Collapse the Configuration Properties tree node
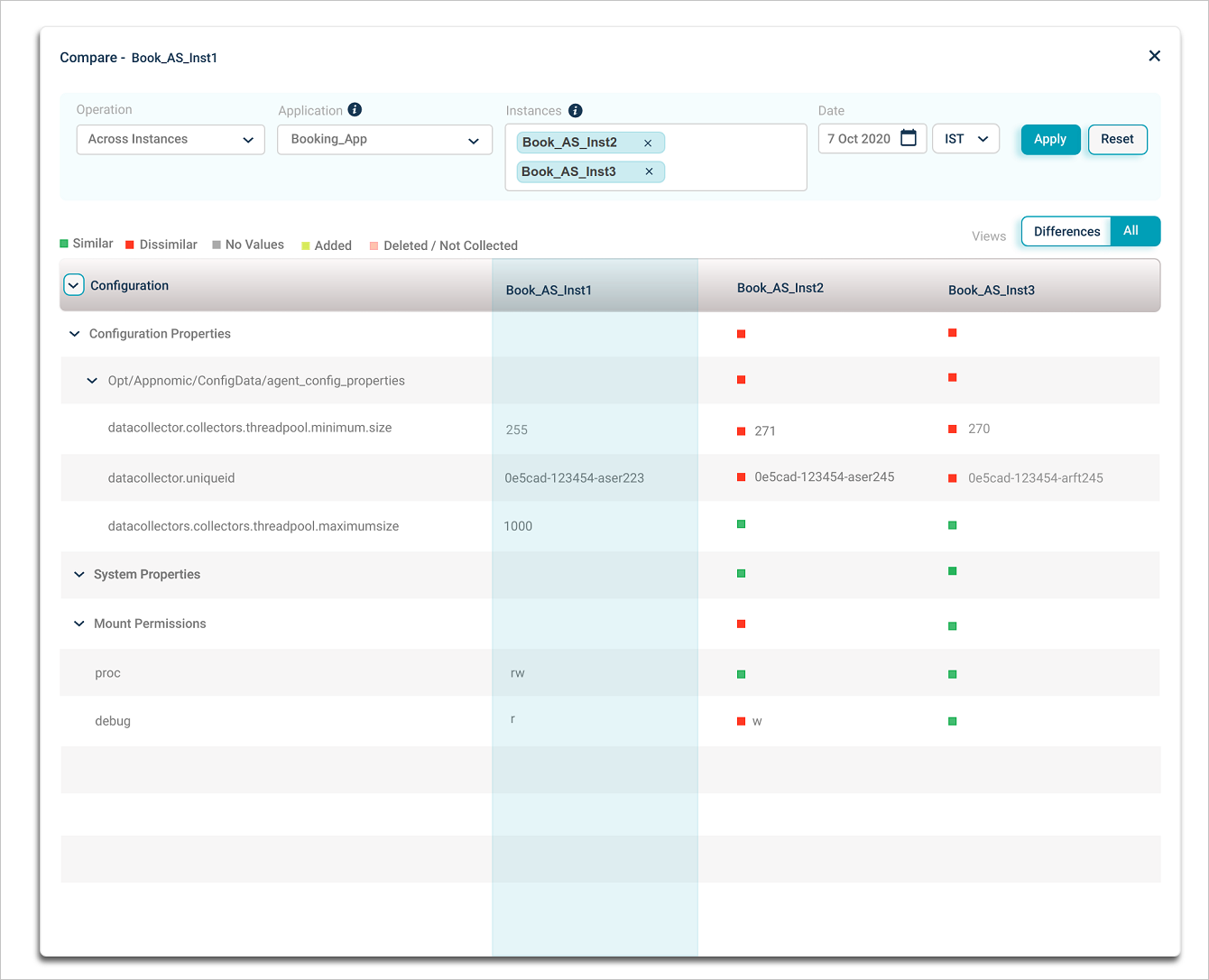 point(75,334)
